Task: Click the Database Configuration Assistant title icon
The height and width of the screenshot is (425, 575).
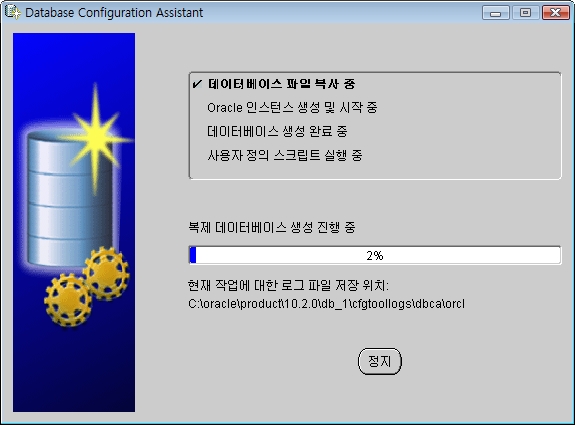Action: [x=12, y=12]
